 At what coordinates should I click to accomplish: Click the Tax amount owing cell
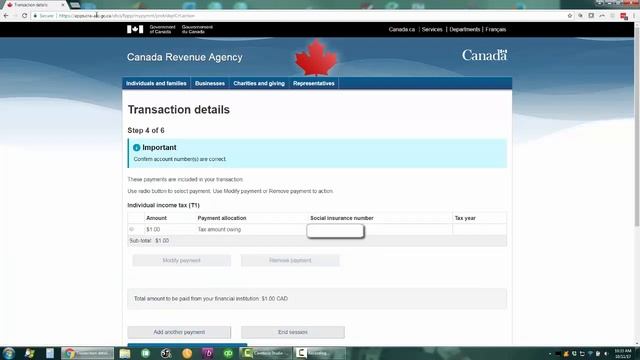(219, 229)
